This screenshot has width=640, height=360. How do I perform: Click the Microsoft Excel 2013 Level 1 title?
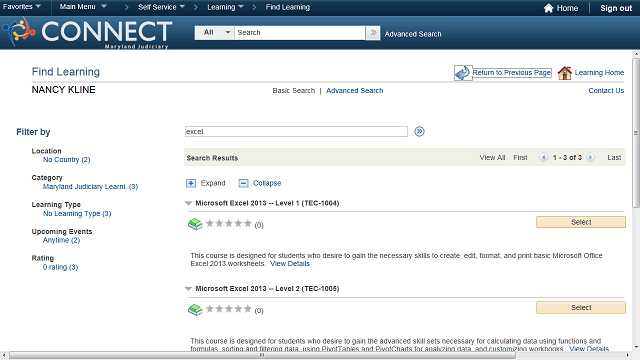[267, 203]
